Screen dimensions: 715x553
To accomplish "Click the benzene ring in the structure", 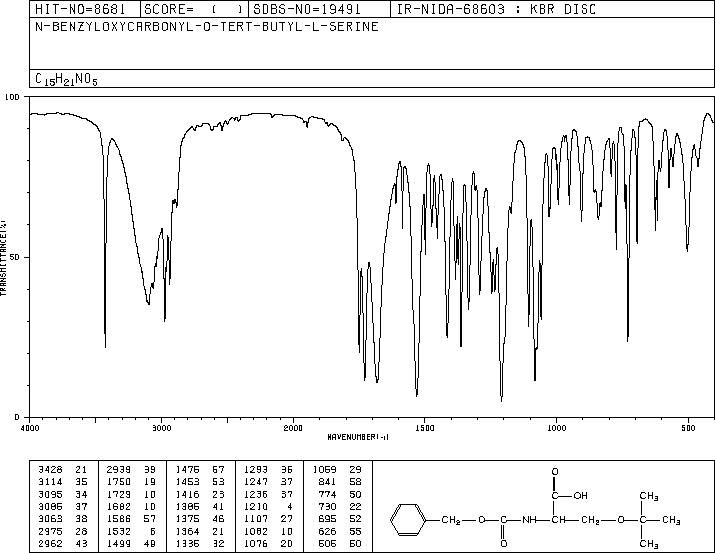I will 408,519.
